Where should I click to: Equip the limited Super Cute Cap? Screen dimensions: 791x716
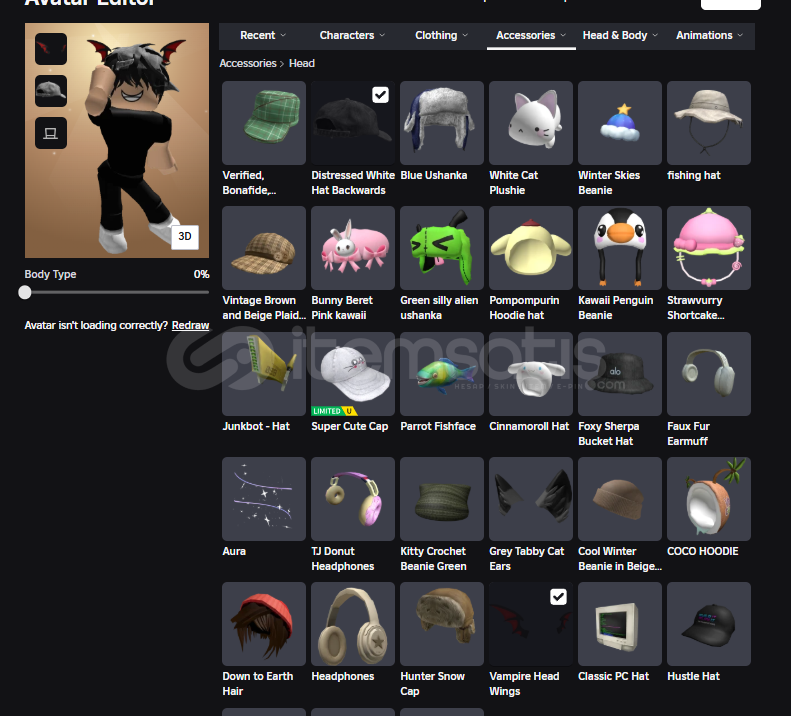pyautogui.click(x=353, y=374)
